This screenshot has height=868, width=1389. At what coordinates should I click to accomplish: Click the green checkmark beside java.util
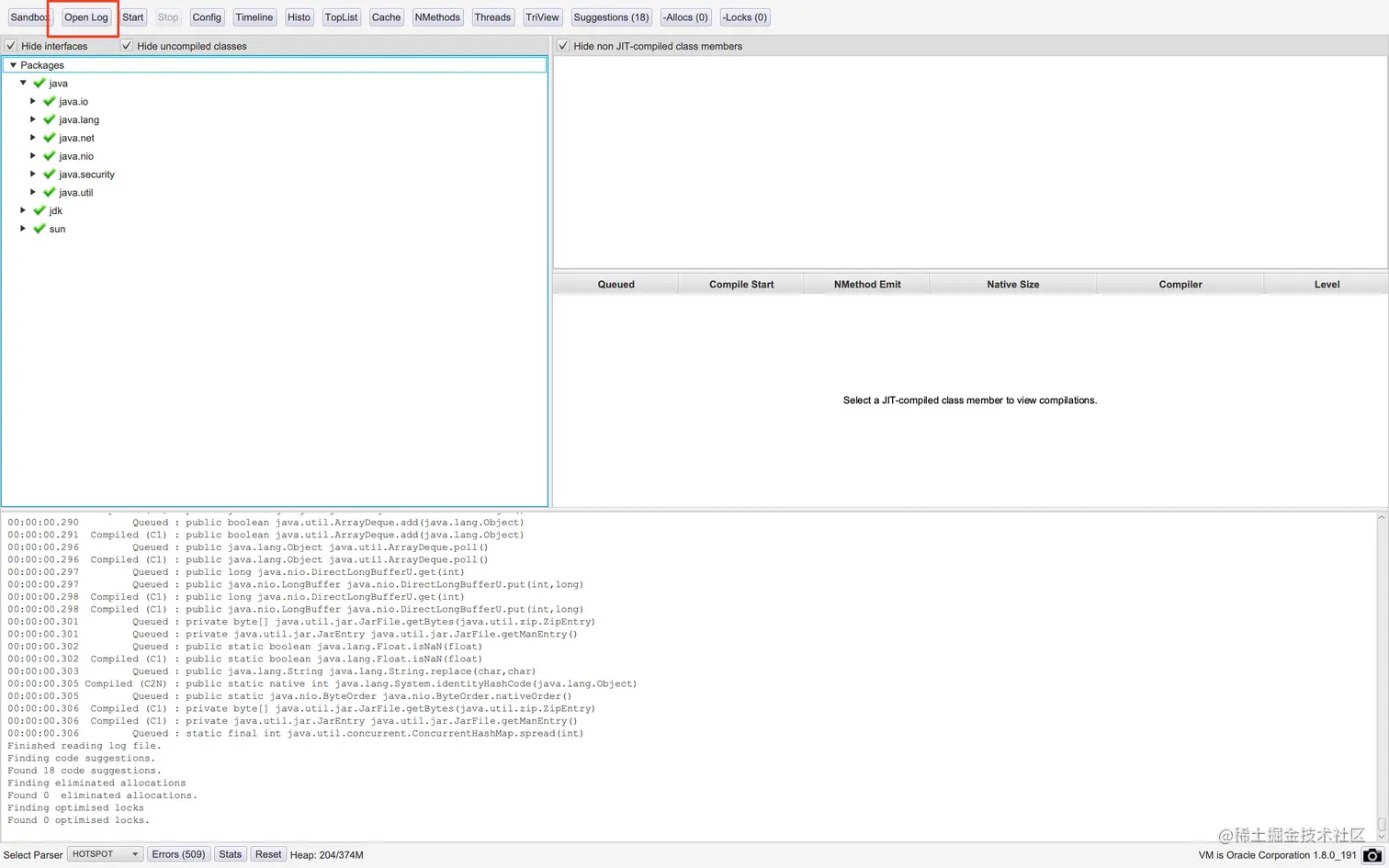click(50, 192)
